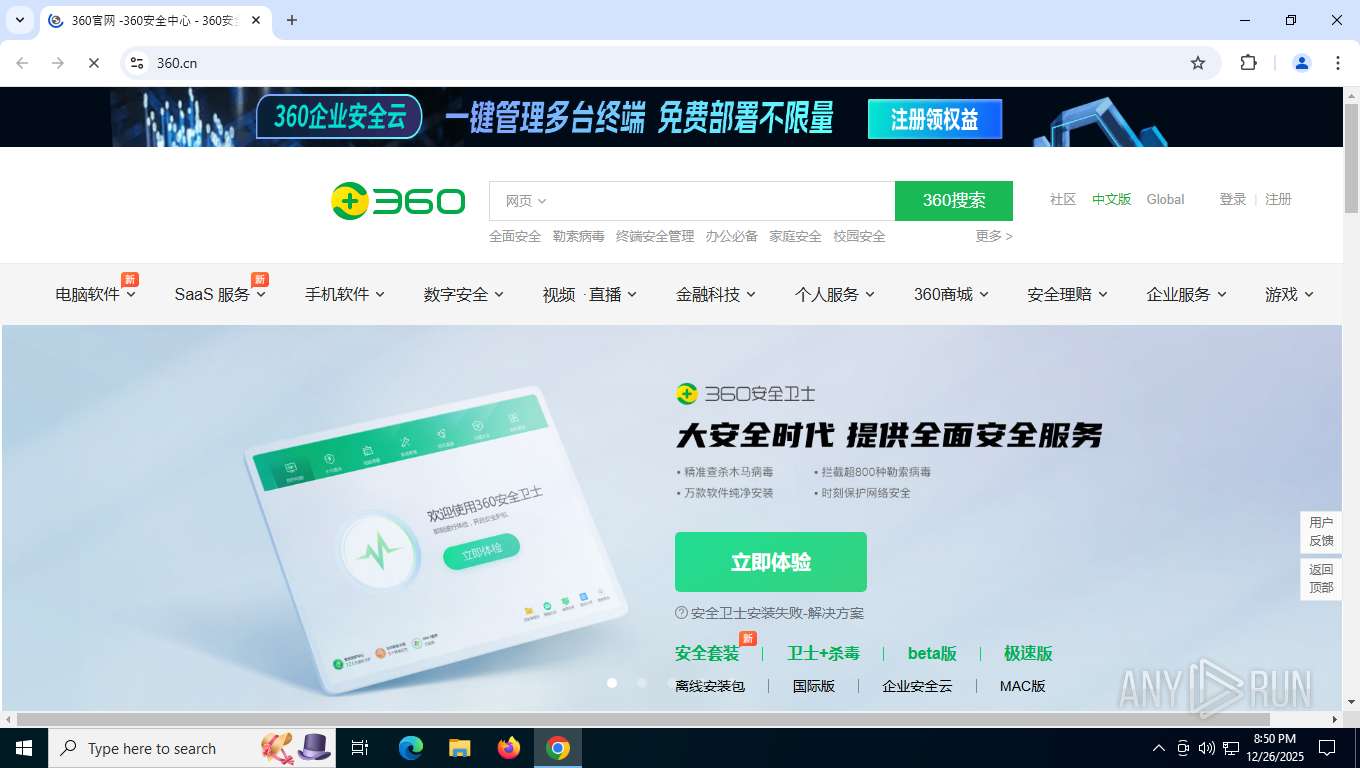Click 注册领权益 in the banner
The height and width of the screenshot is (768, 1360).
click(x=935, y=119)
